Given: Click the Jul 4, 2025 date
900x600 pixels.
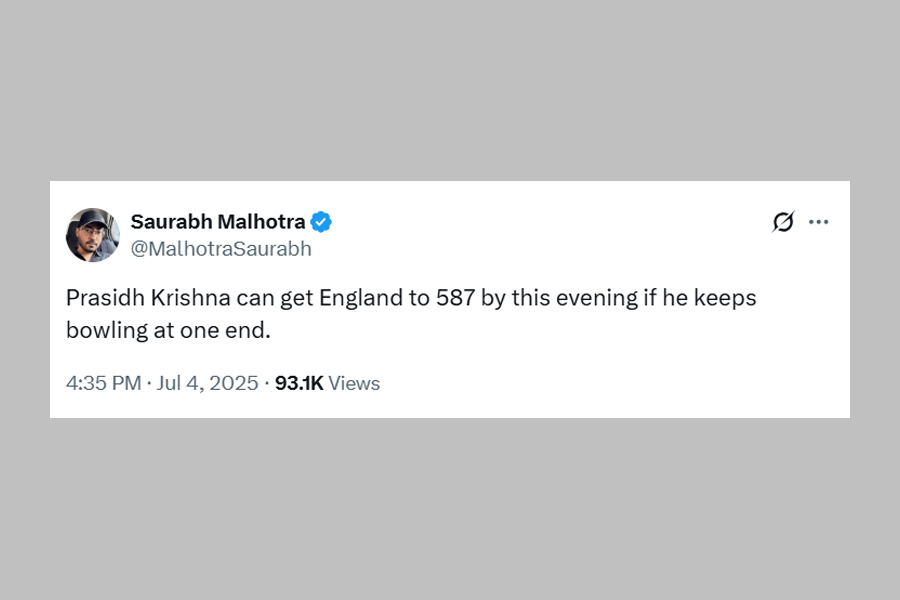Looking at the screenshot, I should 209,383.
